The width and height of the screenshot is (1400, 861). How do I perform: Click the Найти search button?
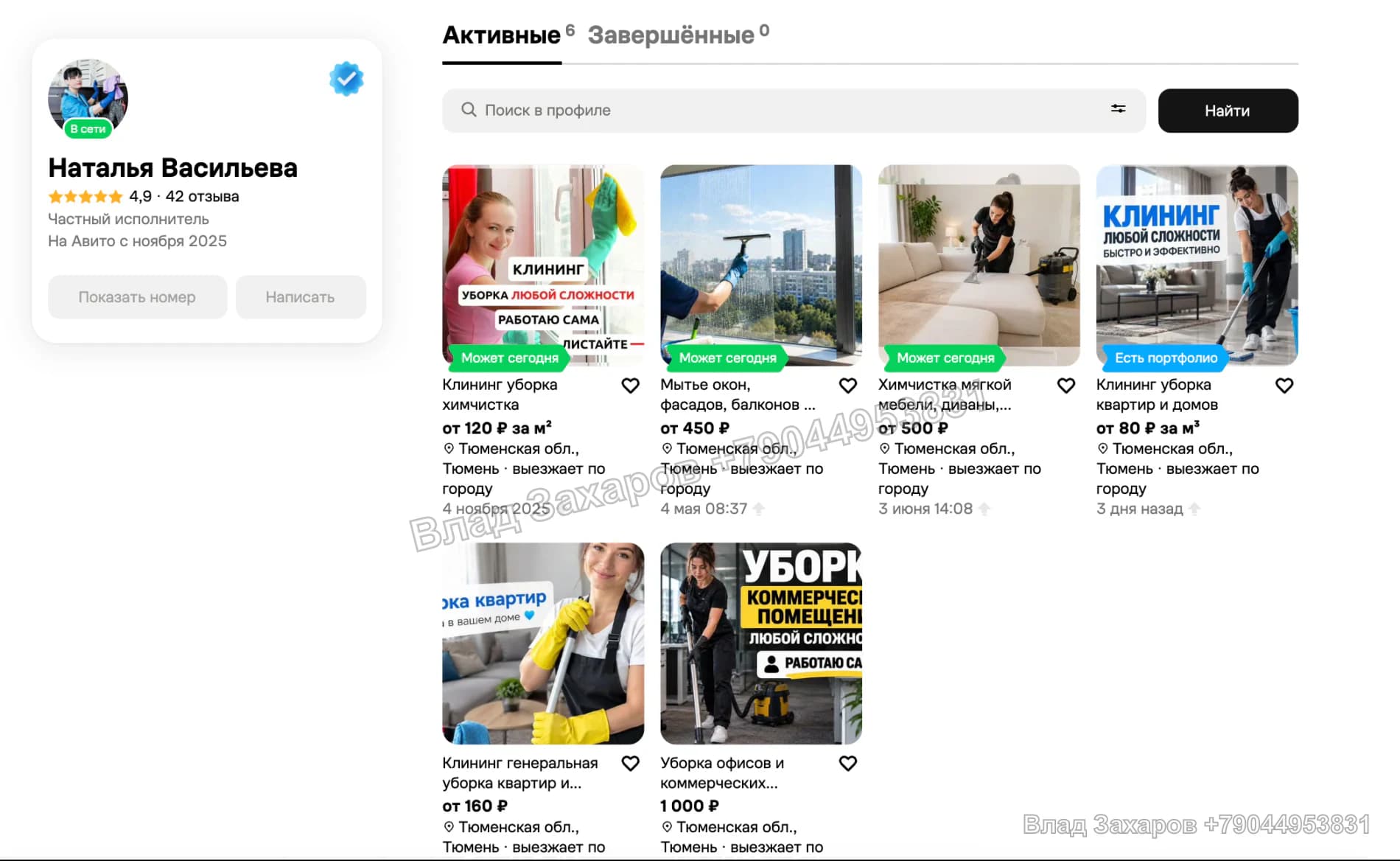click(1228, 111)
